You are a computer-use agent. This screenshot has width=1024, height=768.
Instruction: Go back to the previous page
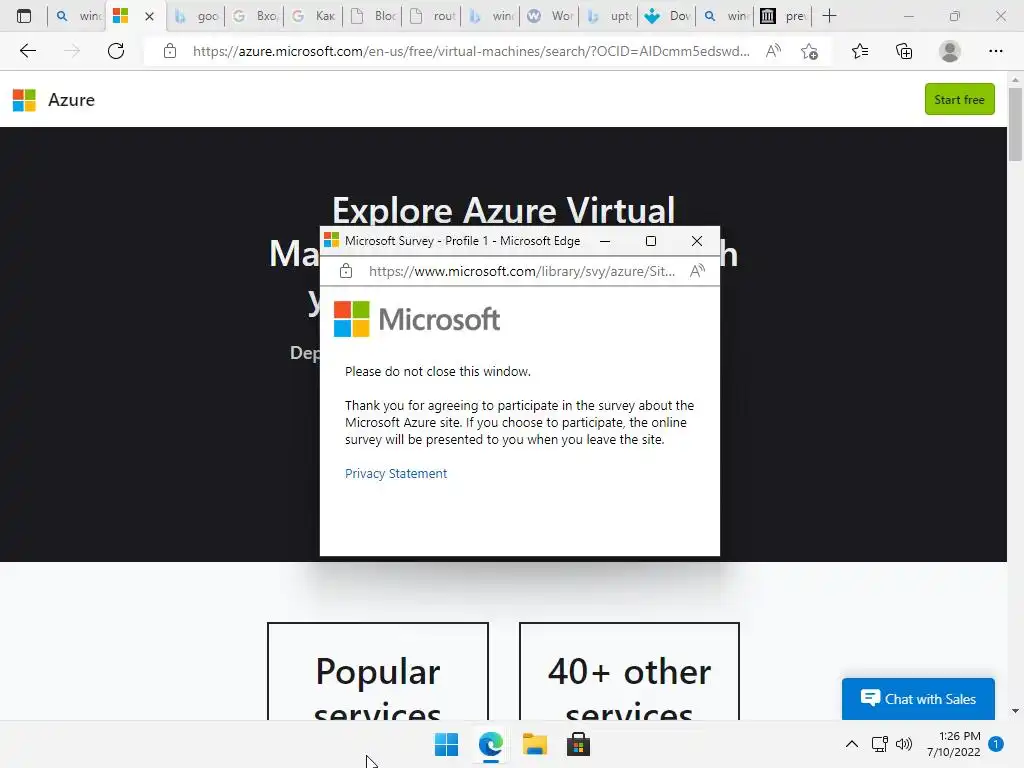pos(27,51)
